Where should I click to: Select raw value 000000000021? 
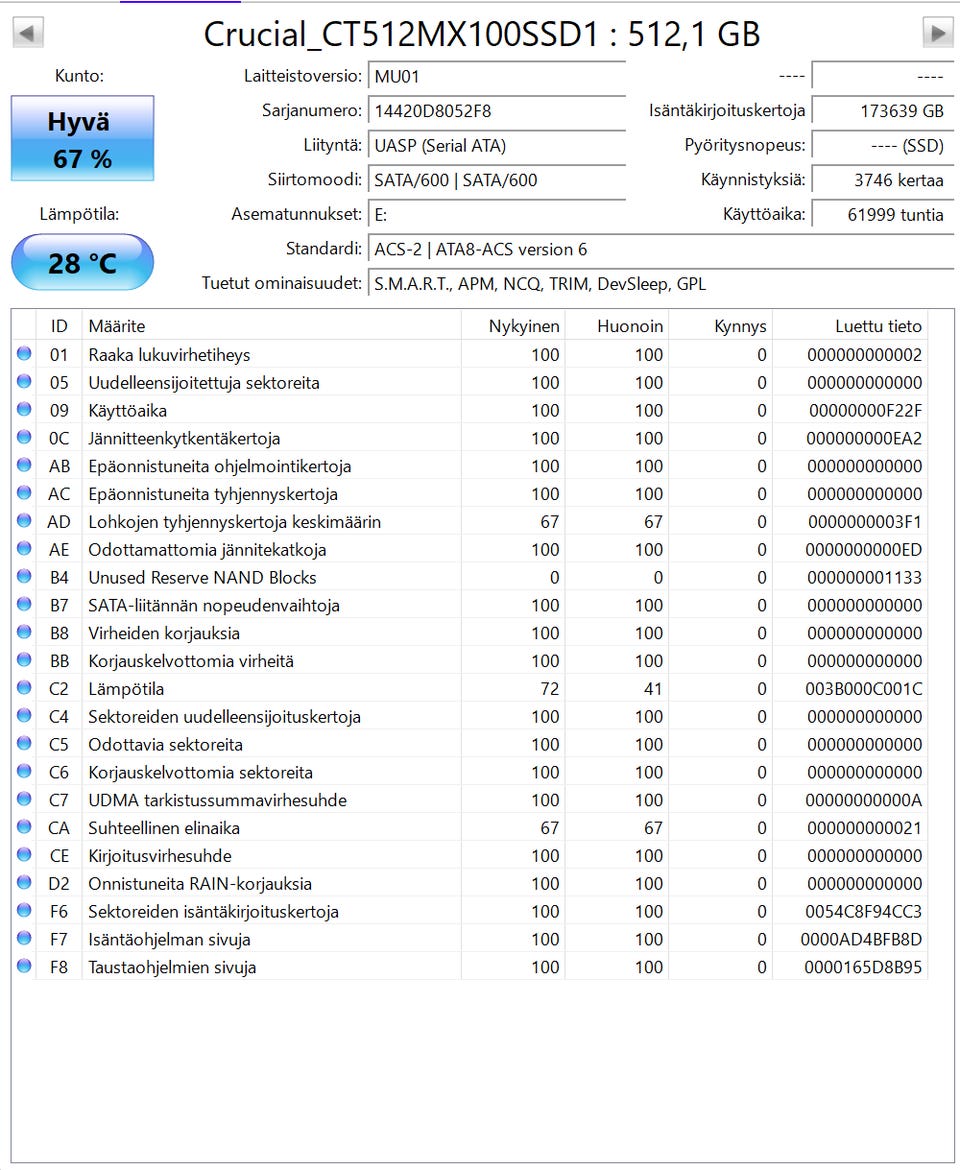pyautogui.click(x=865, y=828)
